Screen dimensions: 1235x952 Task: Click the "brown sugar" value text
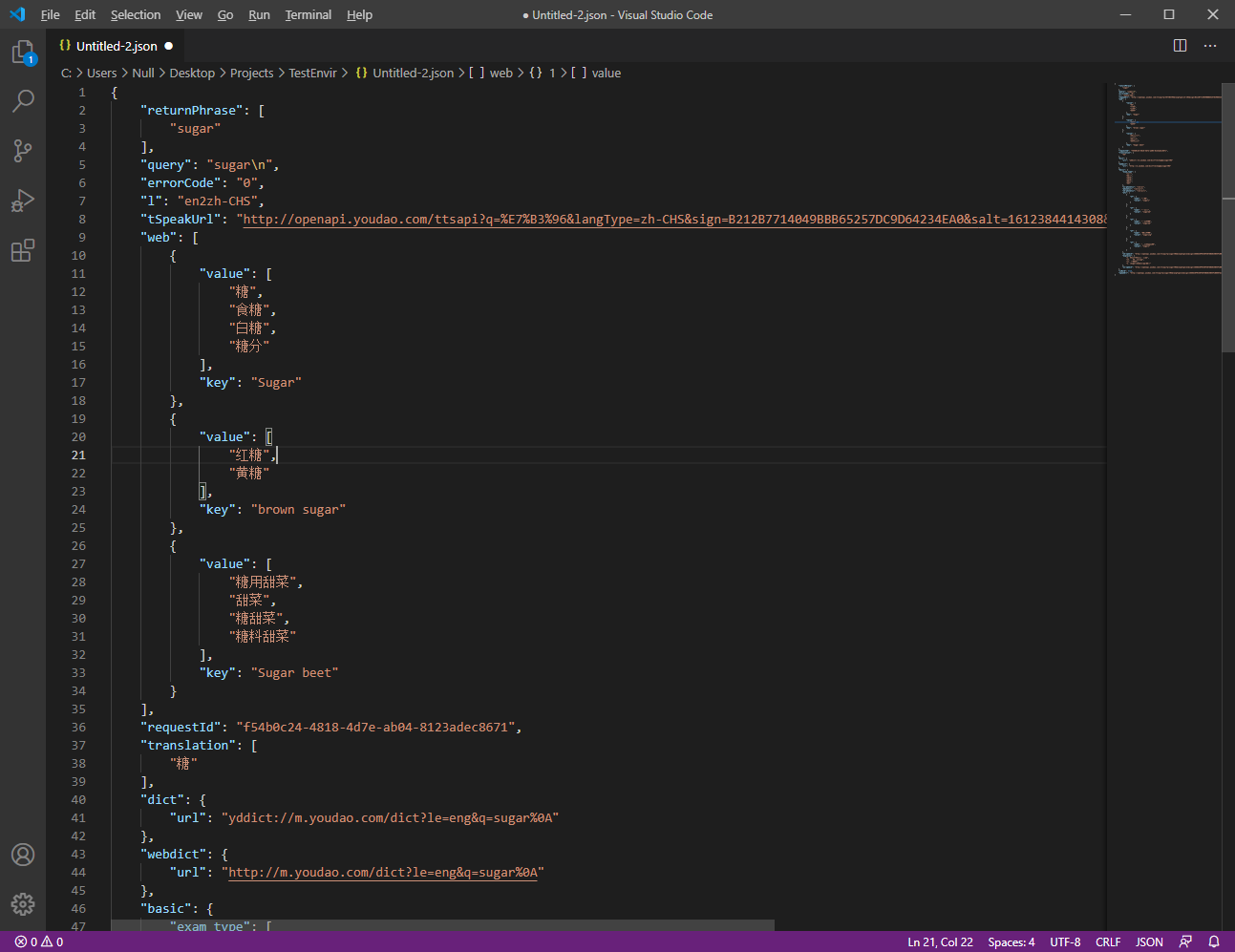pyautogui.click(x=298, y=509)
